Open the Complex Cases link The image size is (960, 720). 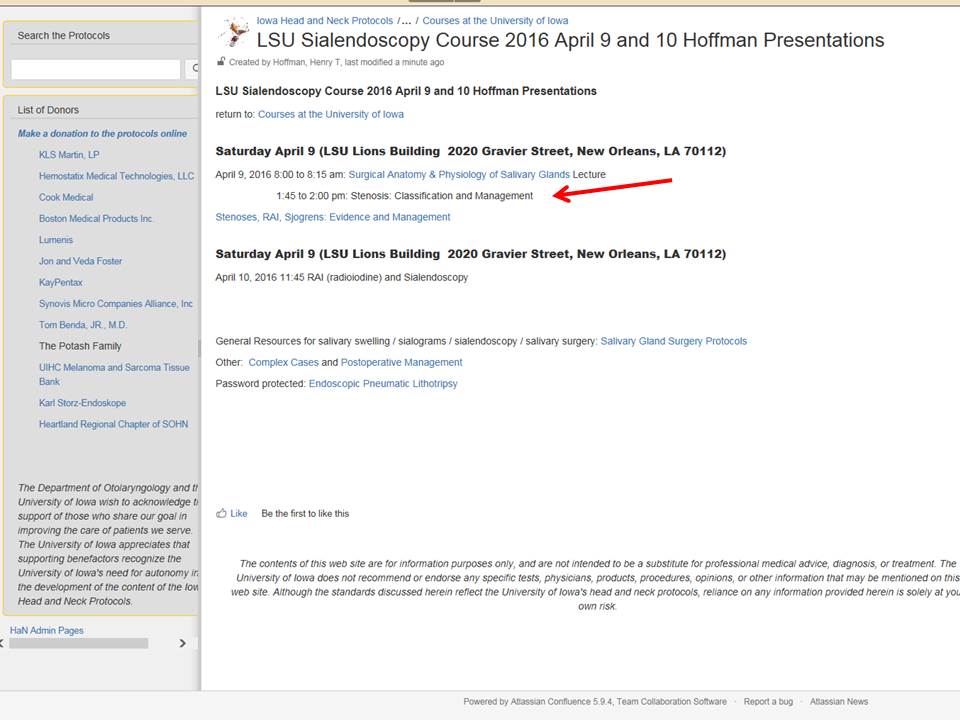click(x=283, y=362)
